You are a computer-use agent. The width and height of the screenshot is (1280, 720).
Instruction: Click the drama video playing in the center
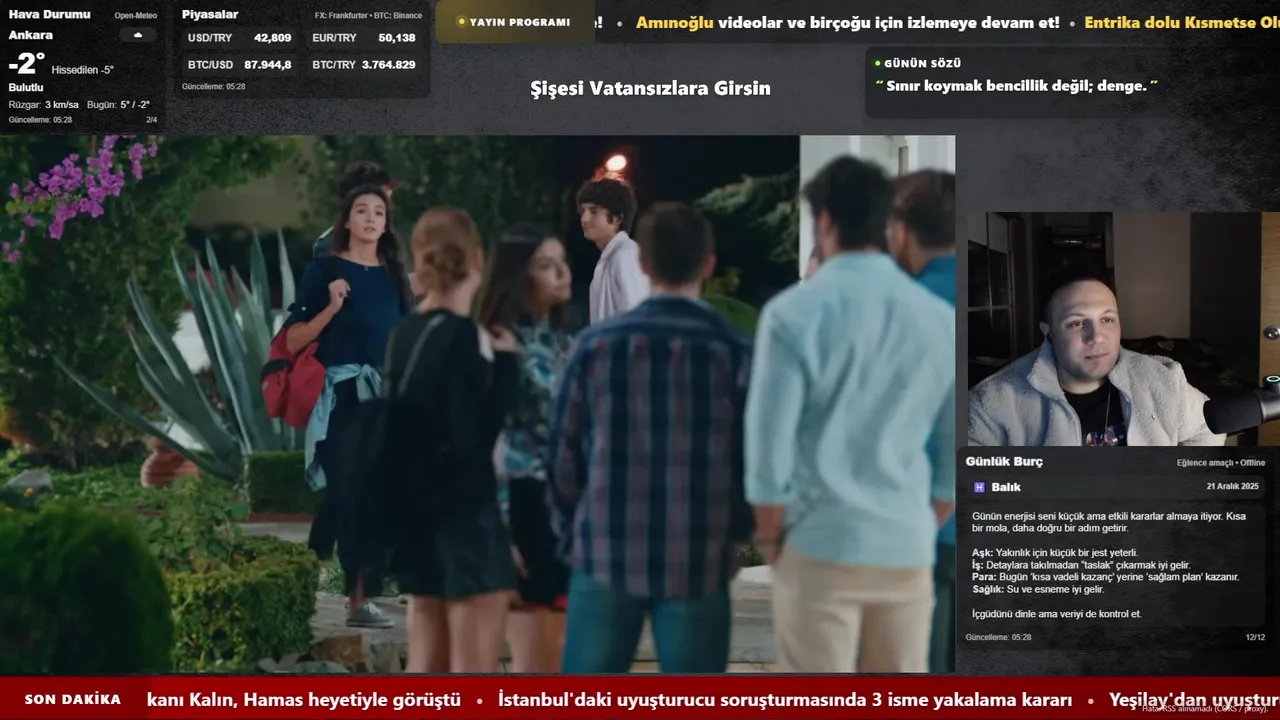pyautogui.click(x=477, y=404)
